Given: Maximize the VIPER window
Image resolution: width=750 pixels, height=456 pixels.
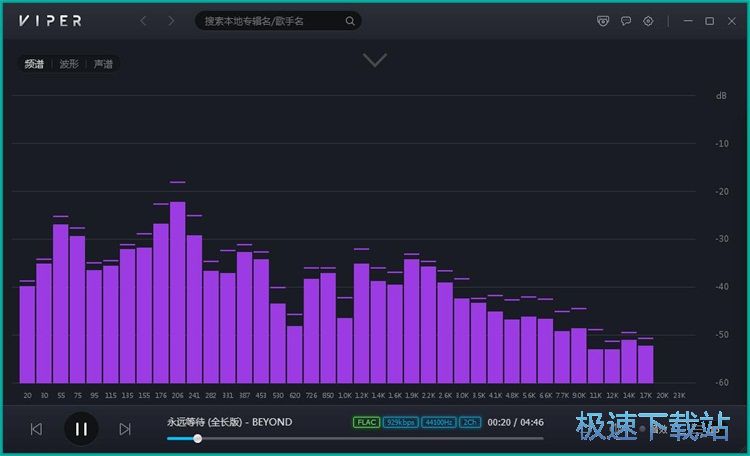Looking at the screenshot, I should click(x=710, y=21).
